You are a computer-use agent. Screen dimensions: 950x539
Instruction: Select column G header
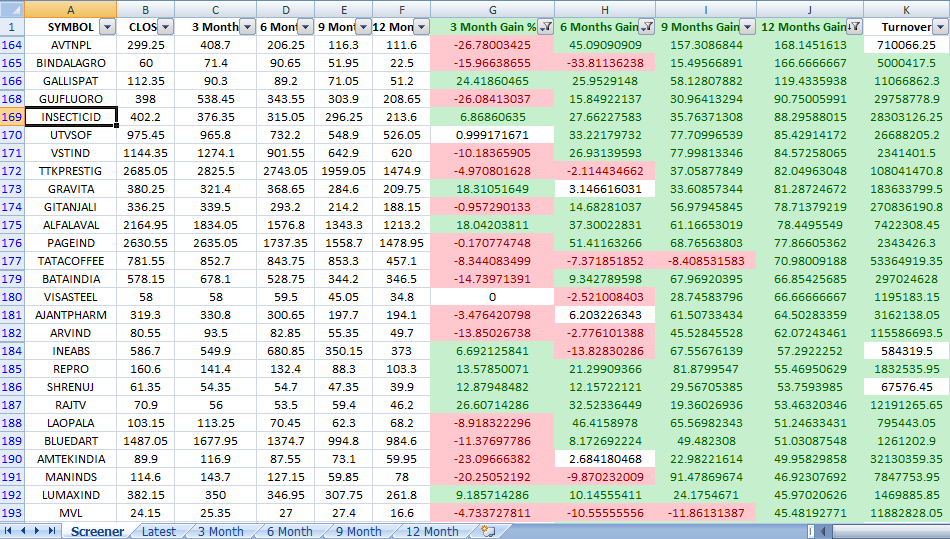click(x=492, y=9)
